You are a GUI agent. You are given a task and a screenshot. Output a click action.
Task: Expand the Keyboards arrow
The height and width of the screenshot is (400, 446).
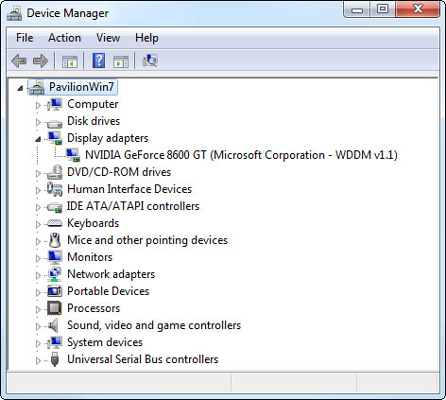pos(38,224)
